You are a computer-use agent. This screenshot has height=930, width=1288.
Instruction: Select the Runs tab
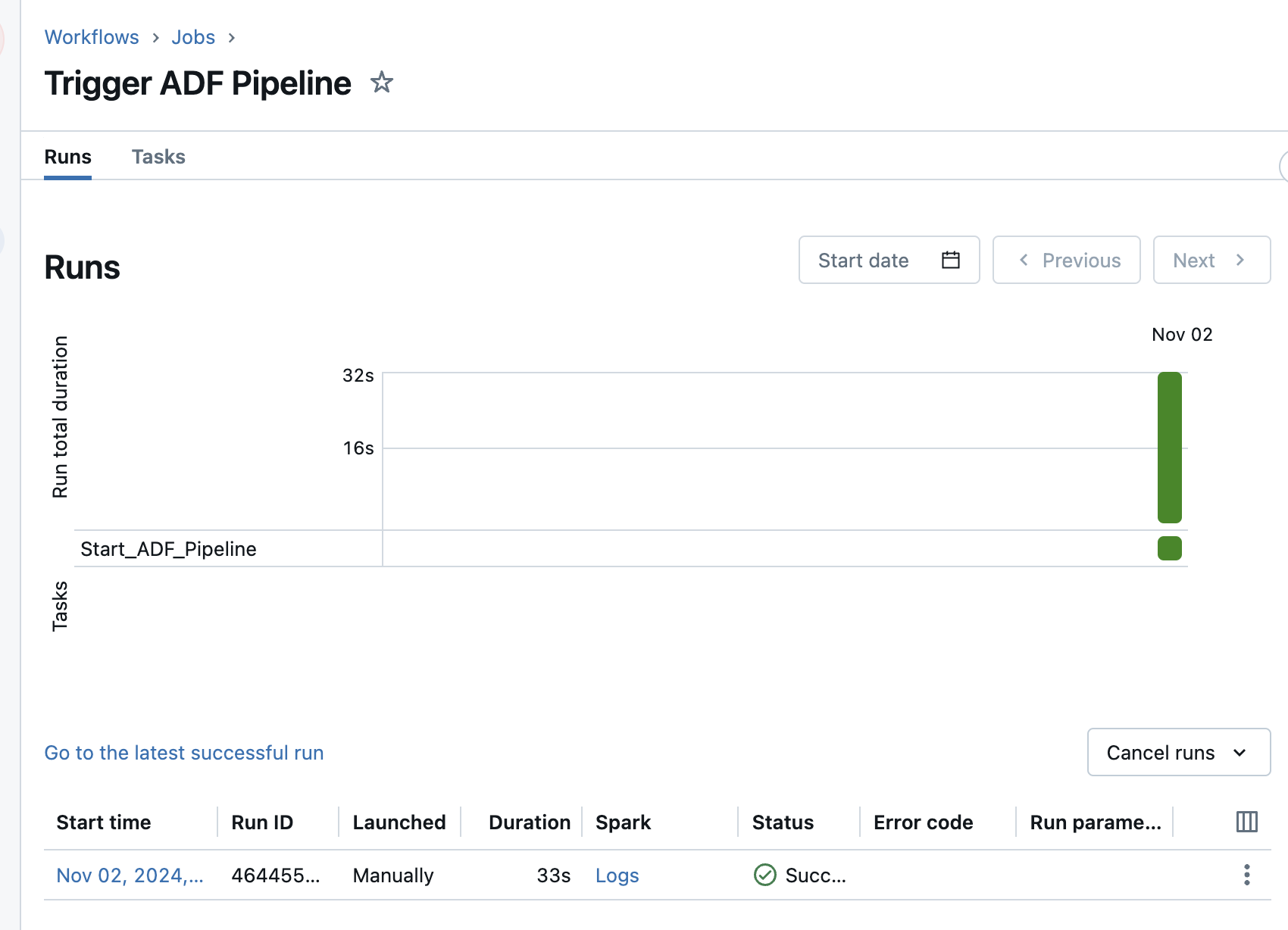(68, 157)
